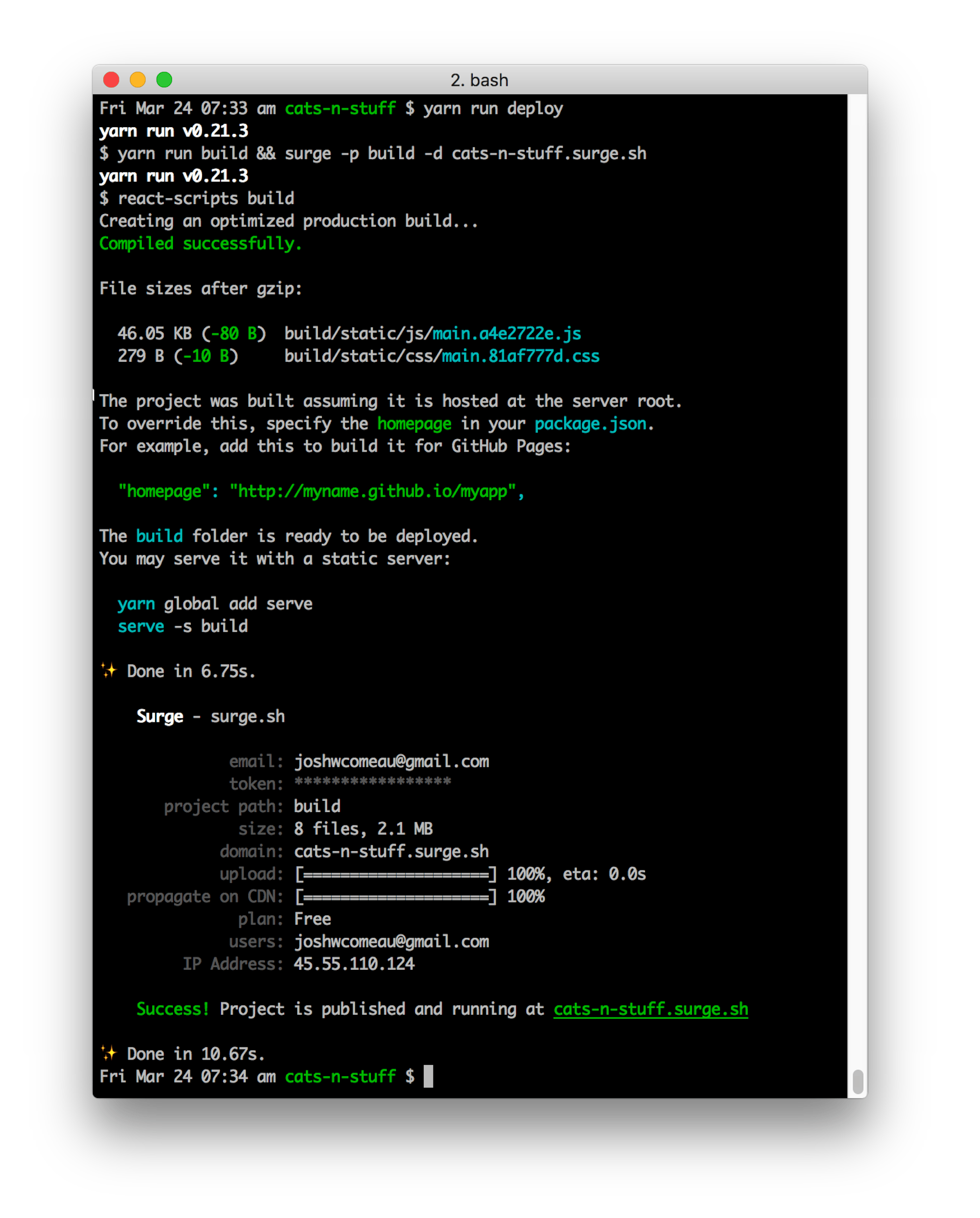This screenshot has height=1218, width=980.
Task: Click the main.81af777d.css file name
Action: point(520,356)
